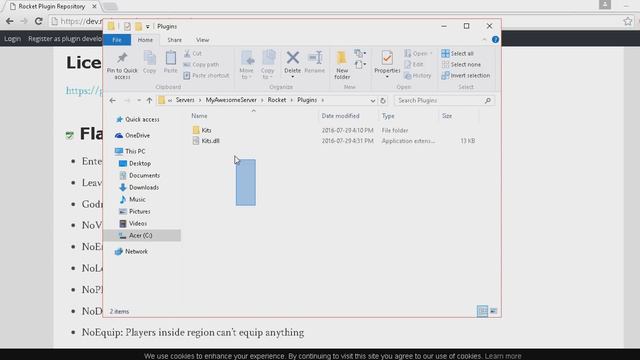Viewport: 640px width, 360px height.
Task: Pin current folder to Quick access
Action: [122, 65]
